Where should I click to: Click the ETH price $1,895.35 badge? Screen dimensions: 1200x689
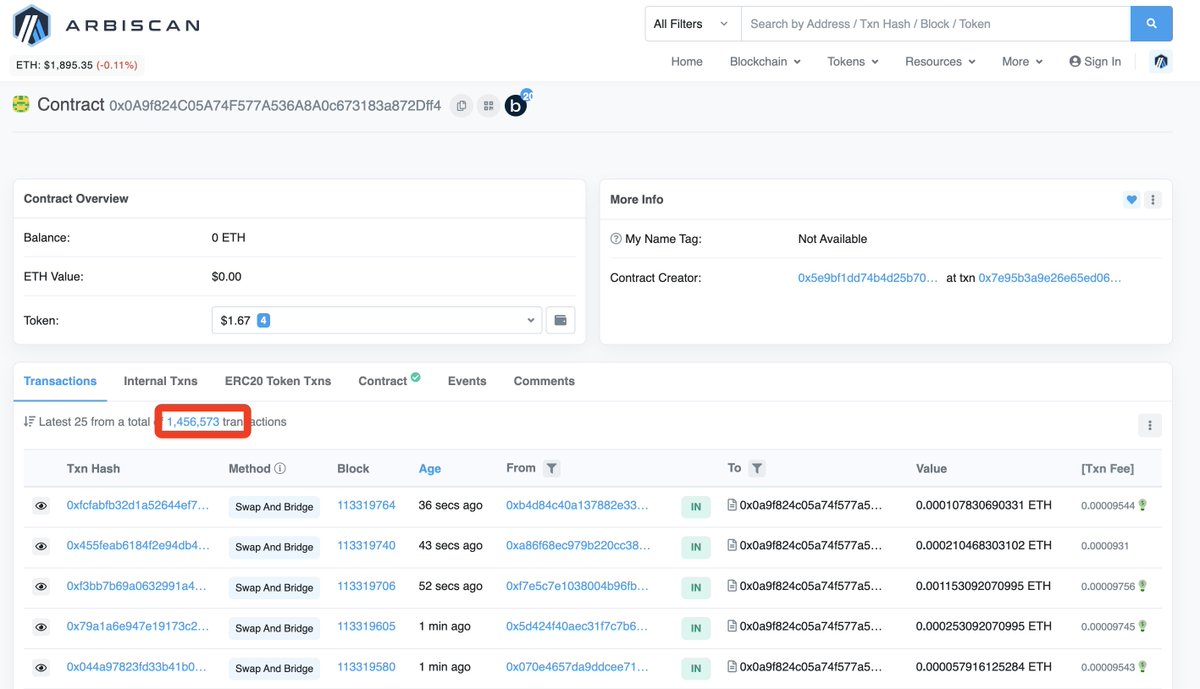[x=77, y=65]
